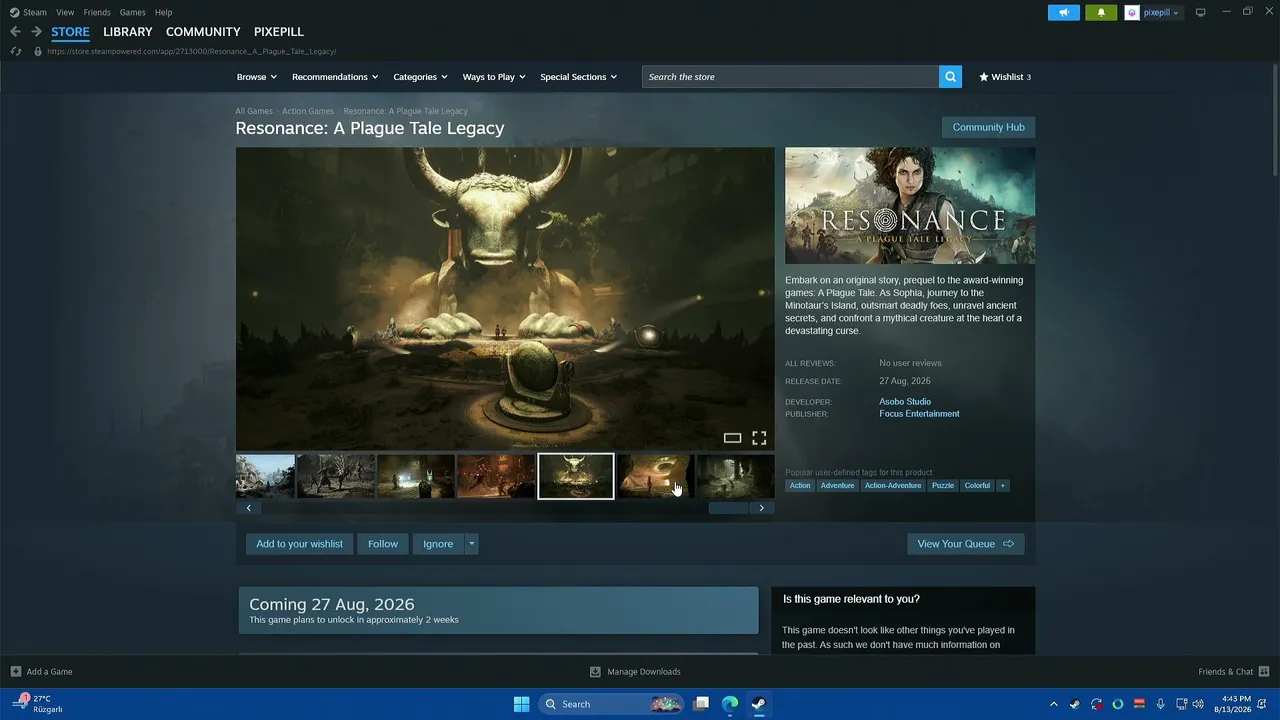Open the Asobo Studio developer link
Screen dimensions: 1280x720
905,402
